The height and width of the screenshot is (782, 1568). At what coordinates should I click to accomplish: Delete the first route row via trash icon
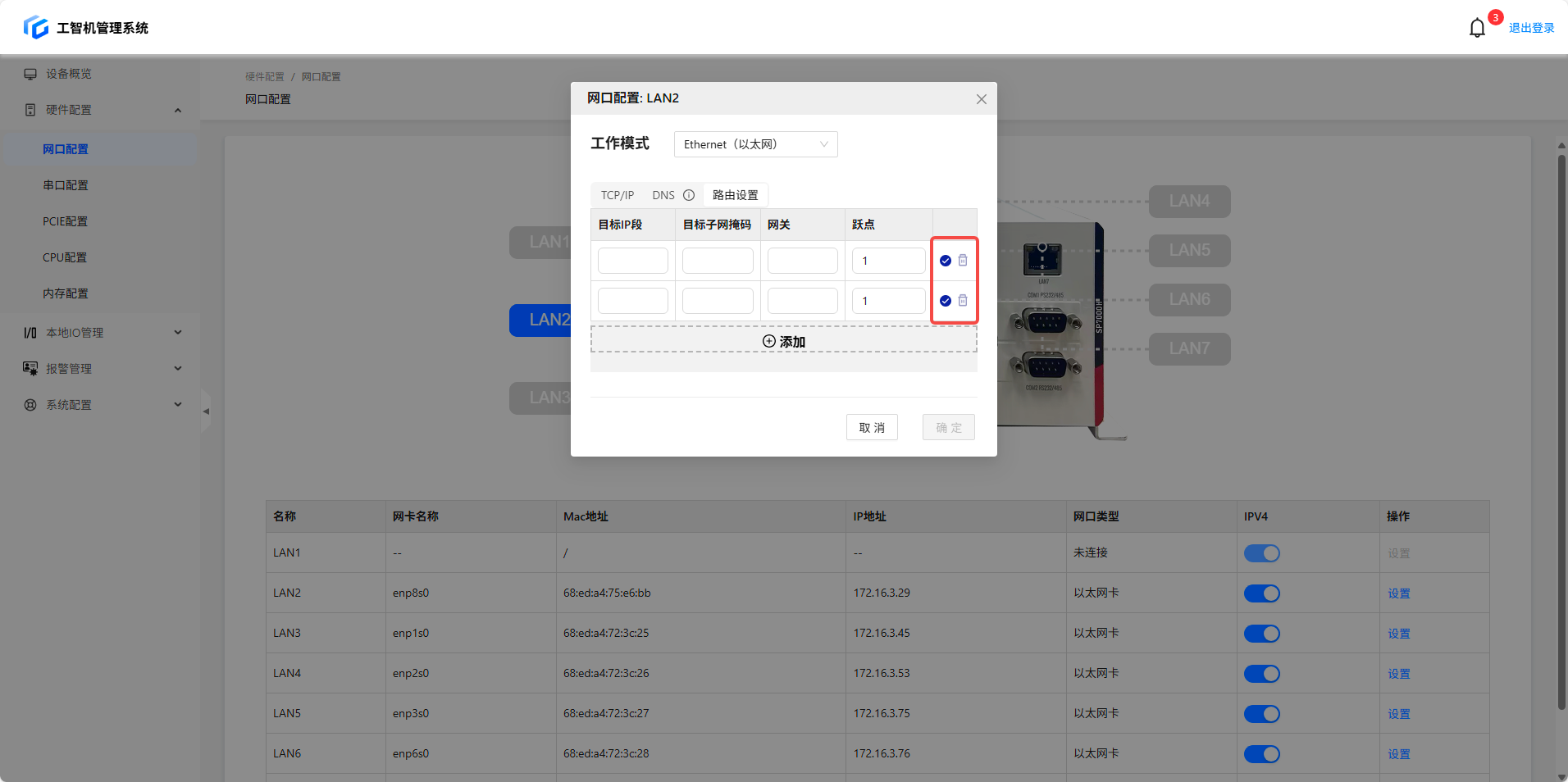click(963, 261)
